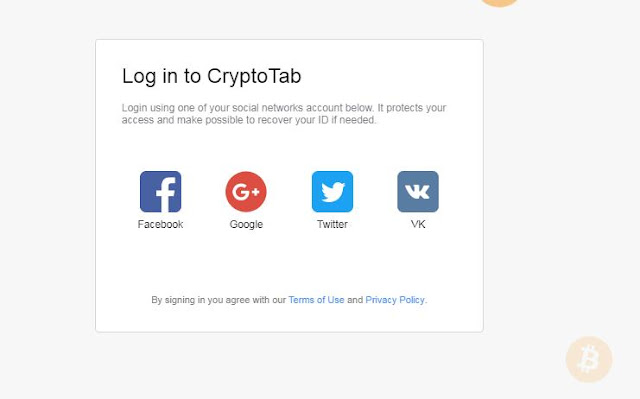
Task: Click the "VK" text label
Action: [x=418, y=224]
